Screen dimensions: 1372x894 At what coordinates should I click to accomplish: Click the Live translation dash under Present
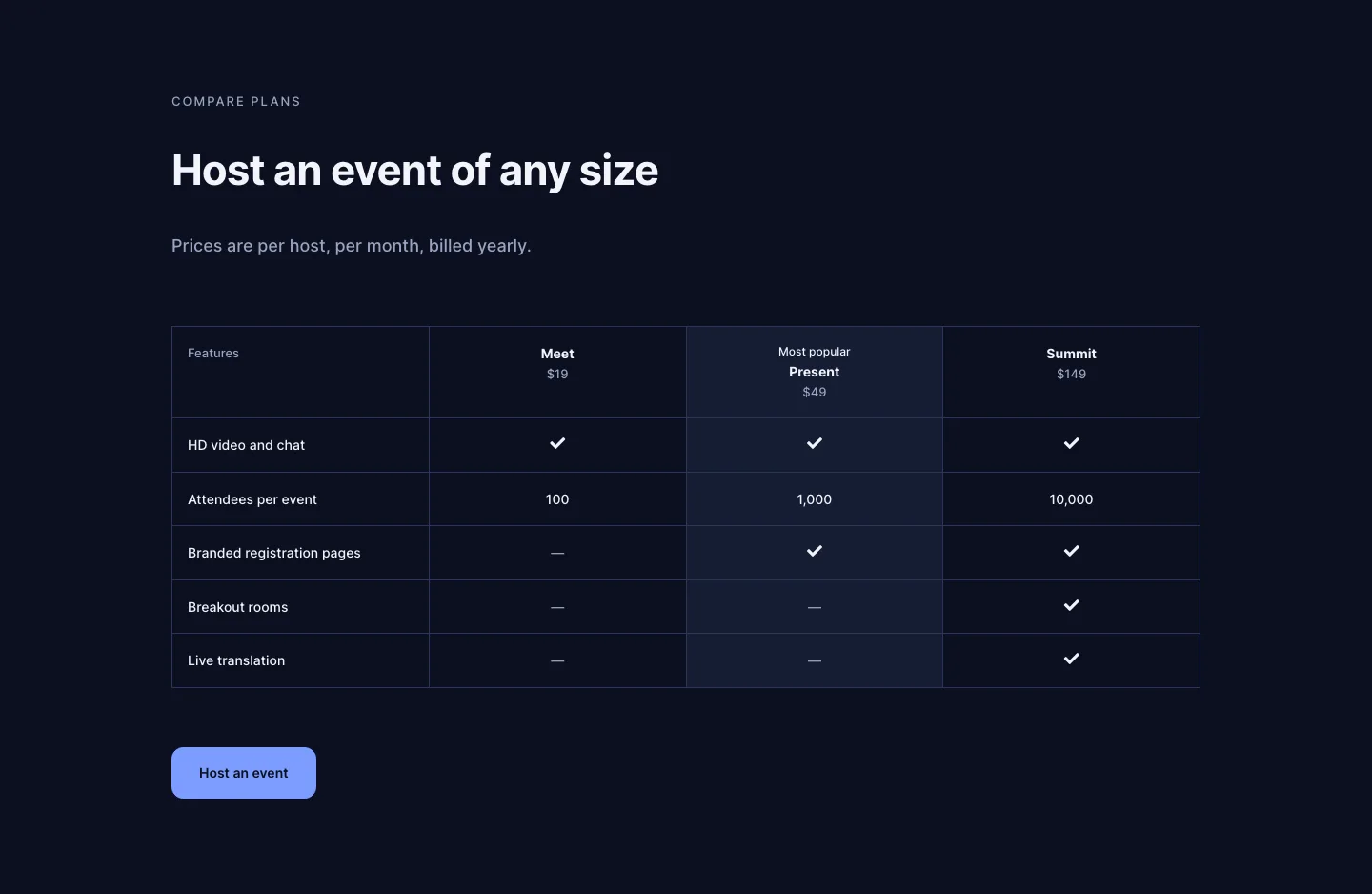pos(815,660)
